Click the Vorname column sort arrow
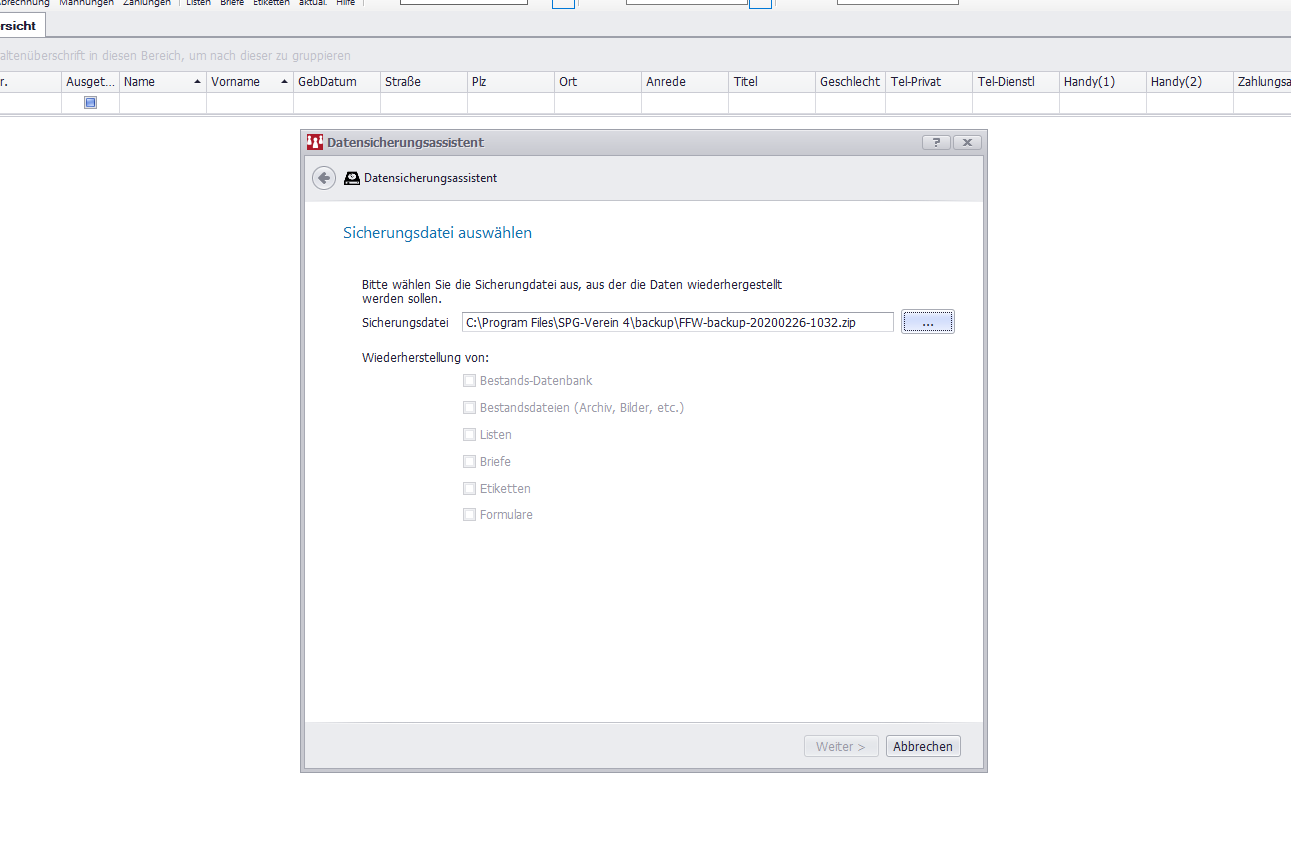Image resolution: width=1291 pixels, height=843 pixels. coord(284,82)
